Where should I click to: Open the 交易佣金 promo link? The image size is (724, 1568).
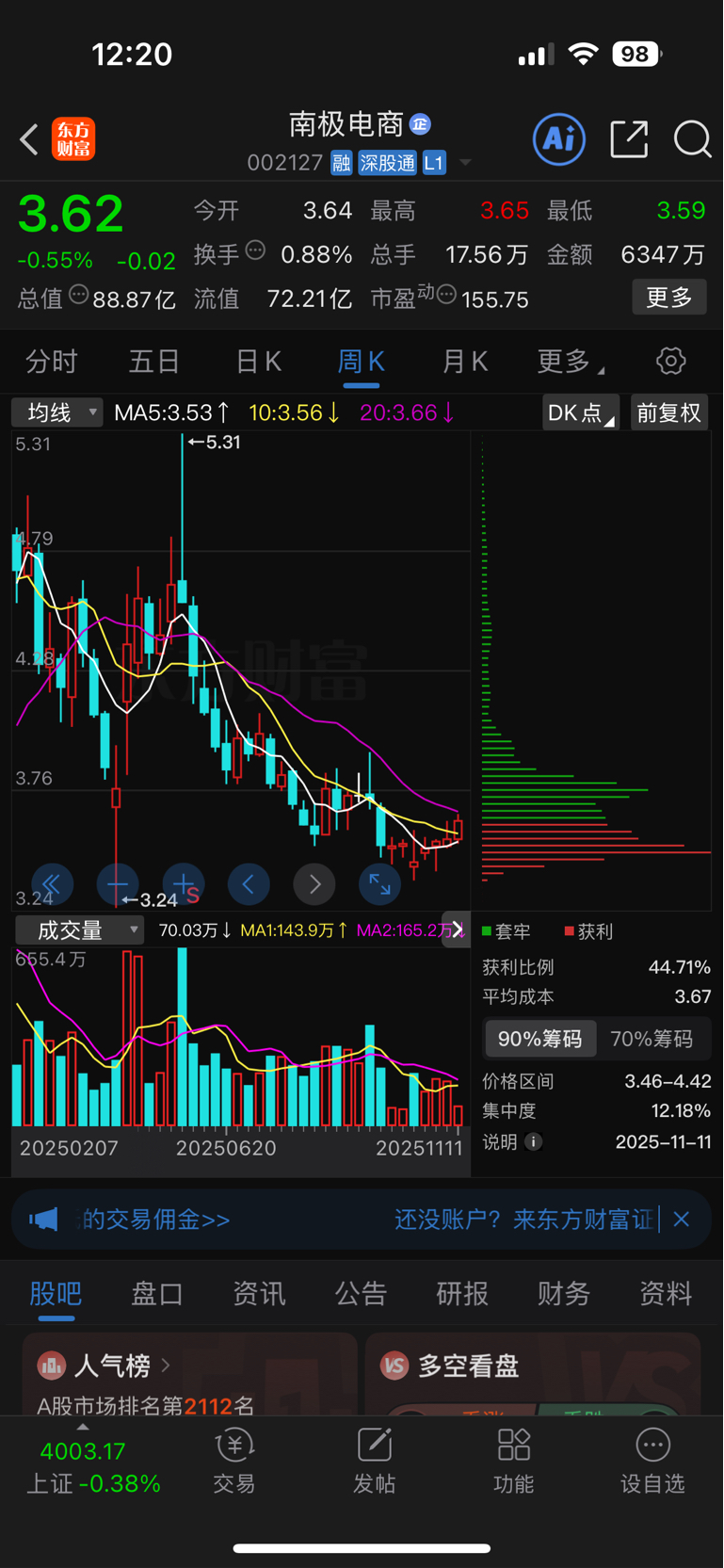pyautogui.click(x=153, y=1220)
